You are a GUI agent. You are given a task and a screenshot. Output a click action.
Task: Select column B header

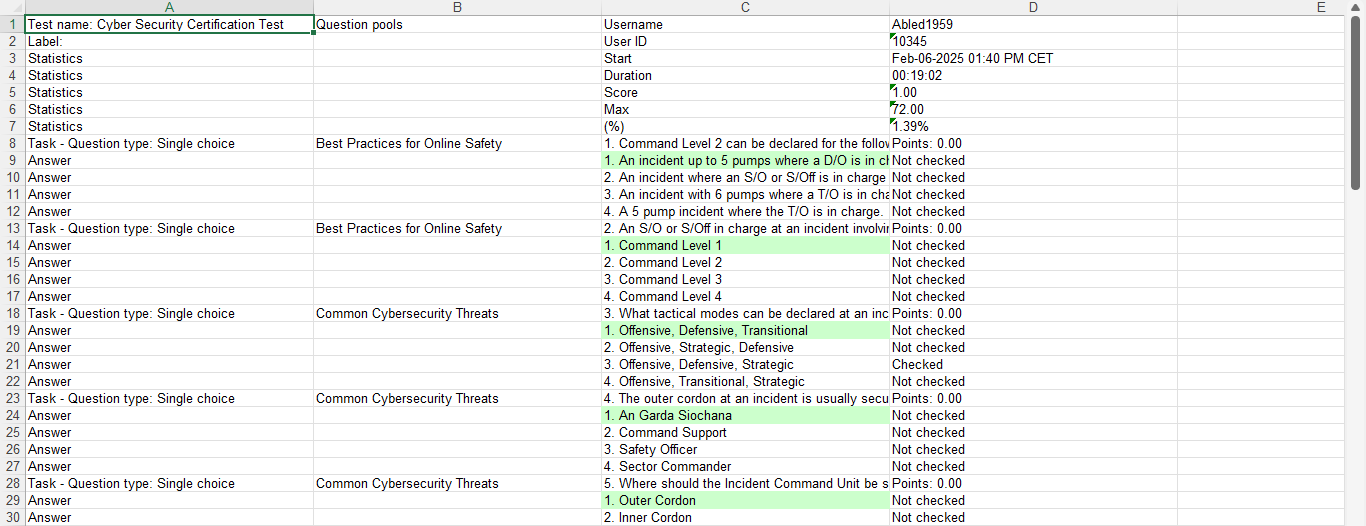457,7
